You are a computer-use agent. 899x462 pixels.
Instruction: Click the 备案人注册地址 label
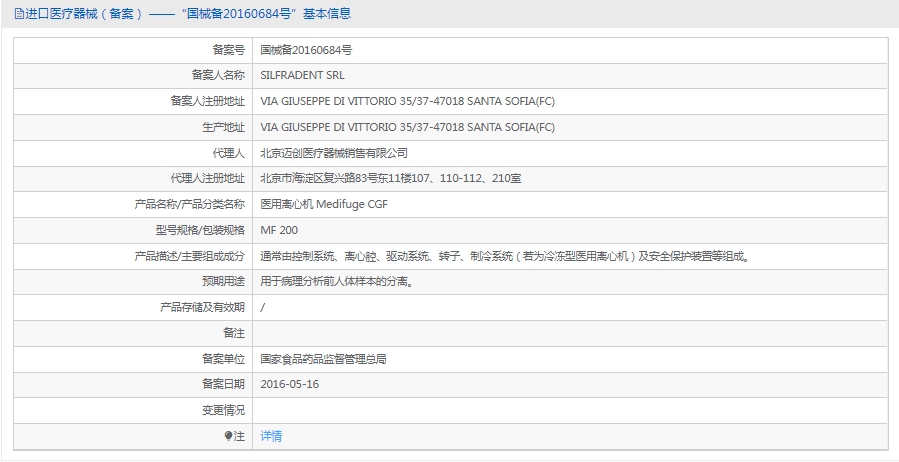[x=208, y=101]
